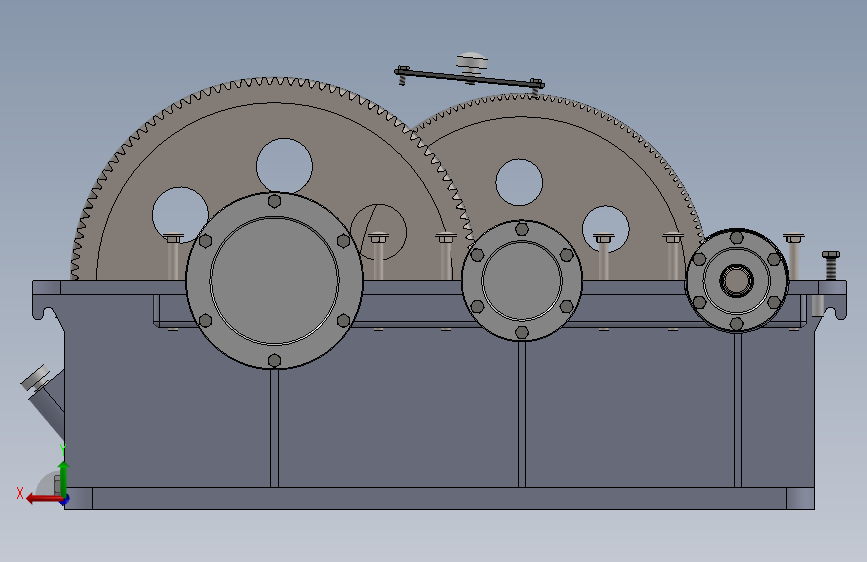Screen dimensions: 867x562
Task: Click the X label on the coordinate triad
Action: tap(20, 493)
